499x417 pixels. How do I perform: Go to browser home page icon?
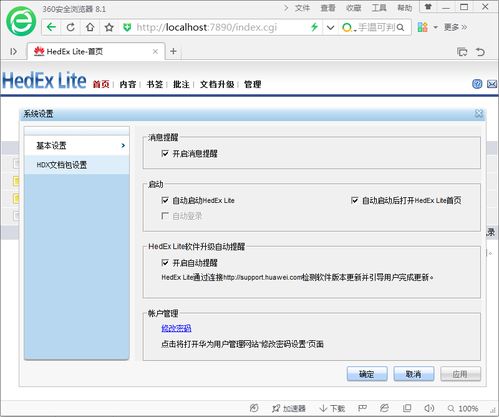tap(90, 27)
